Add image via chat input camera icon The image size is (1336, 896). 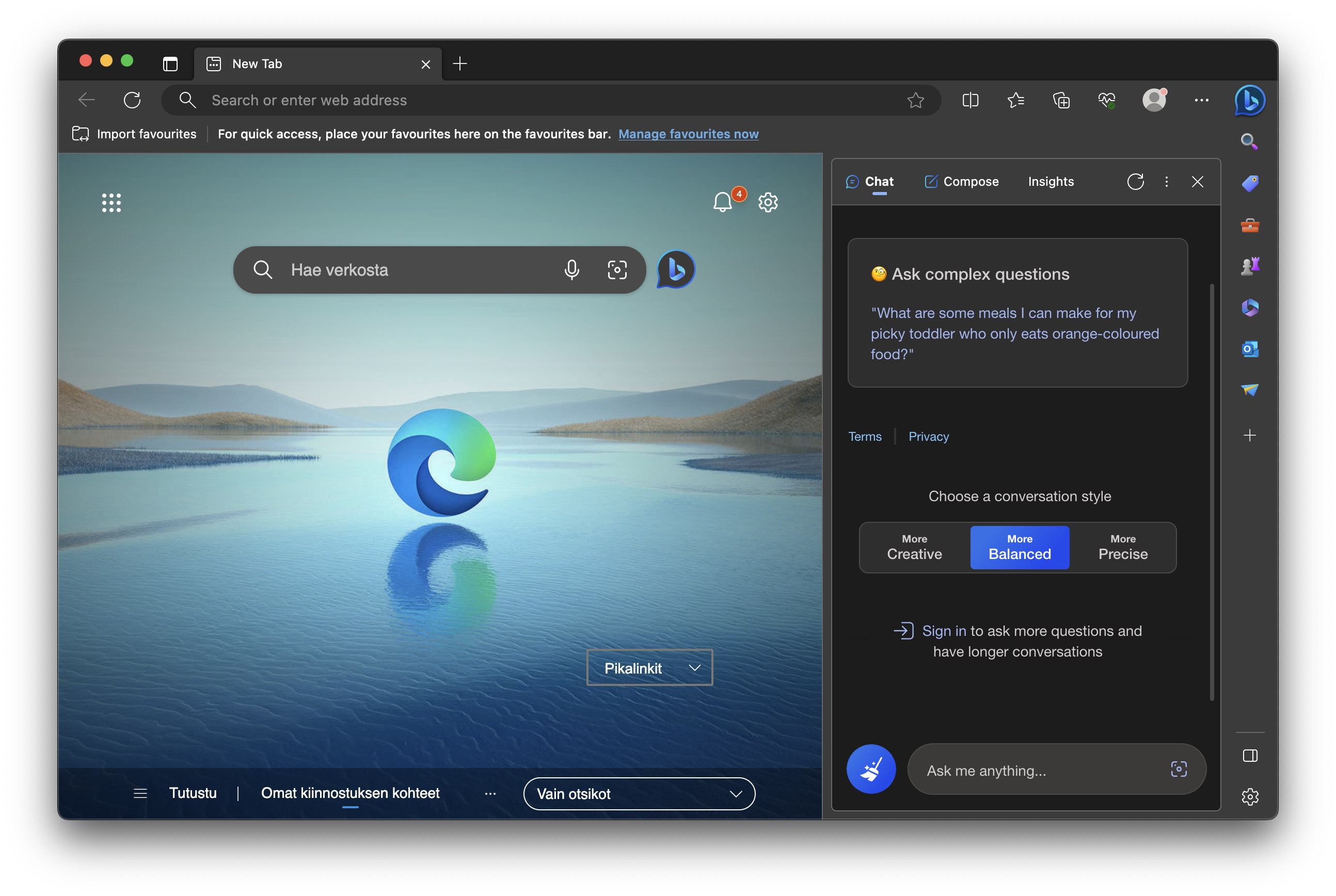1178,769
